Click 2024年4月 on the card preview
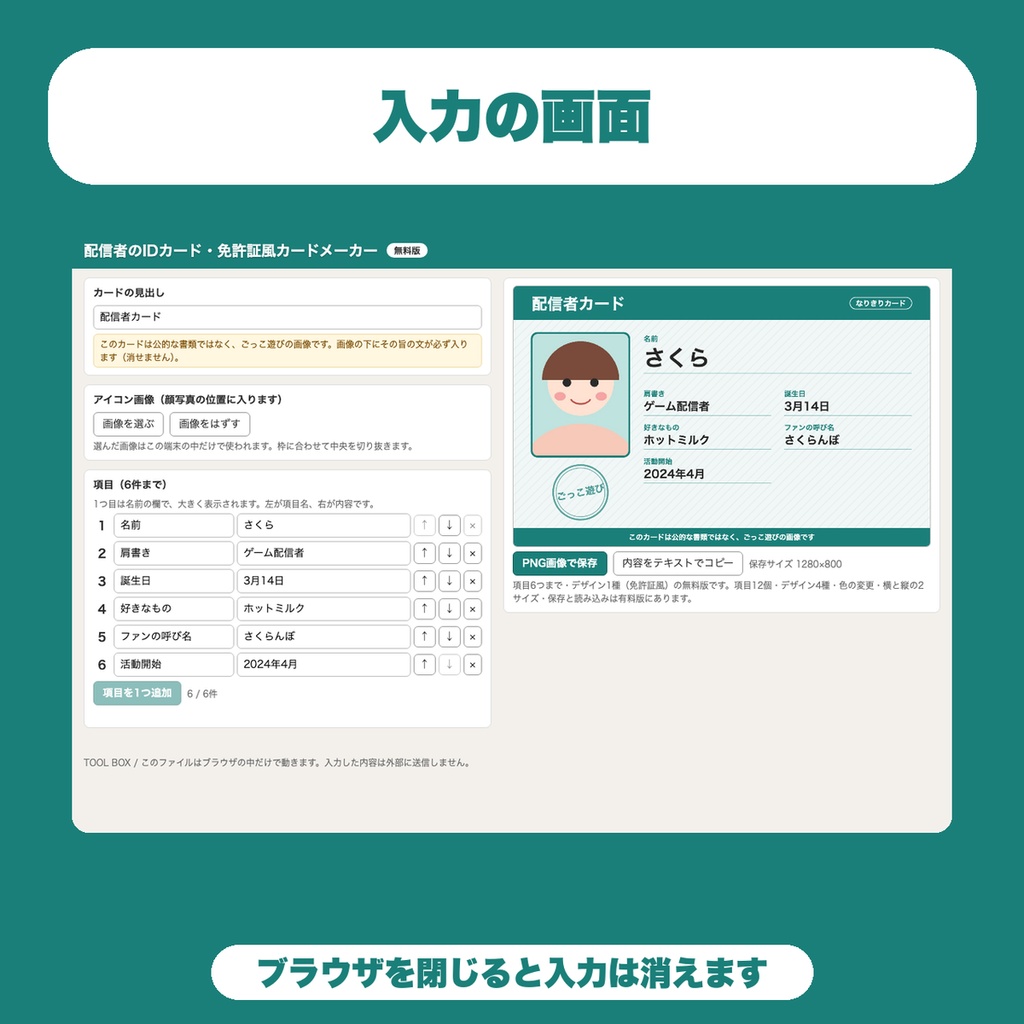 pos(674,474)
